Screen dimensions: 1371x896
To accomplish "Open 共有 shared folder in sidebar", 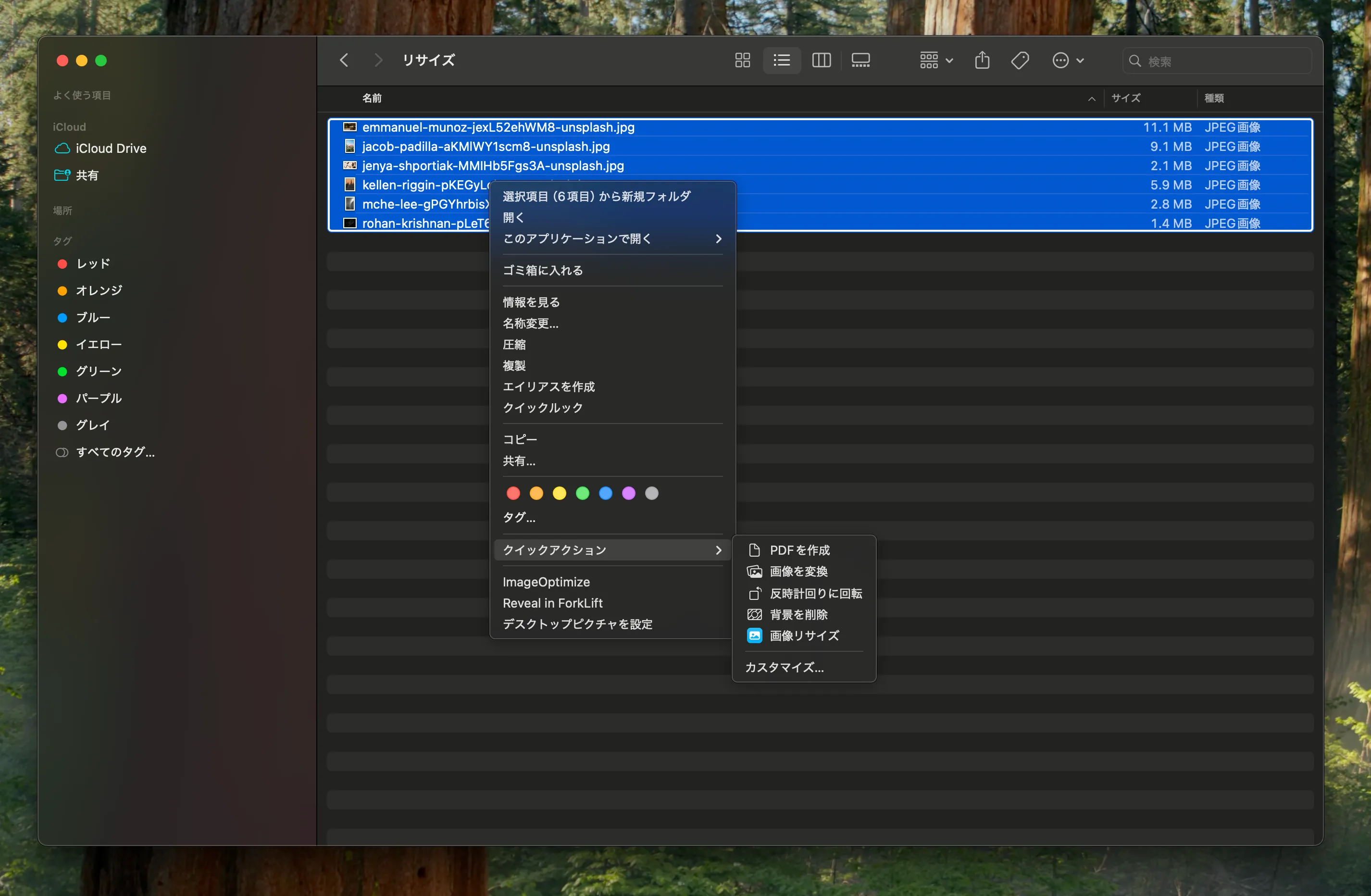I will 76,175.
